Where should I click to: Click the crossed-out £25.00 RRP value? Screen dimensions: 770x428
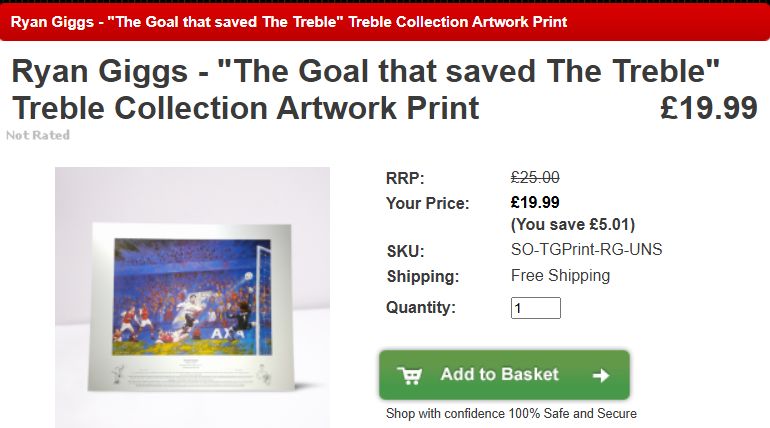click(x=535, y=178)
